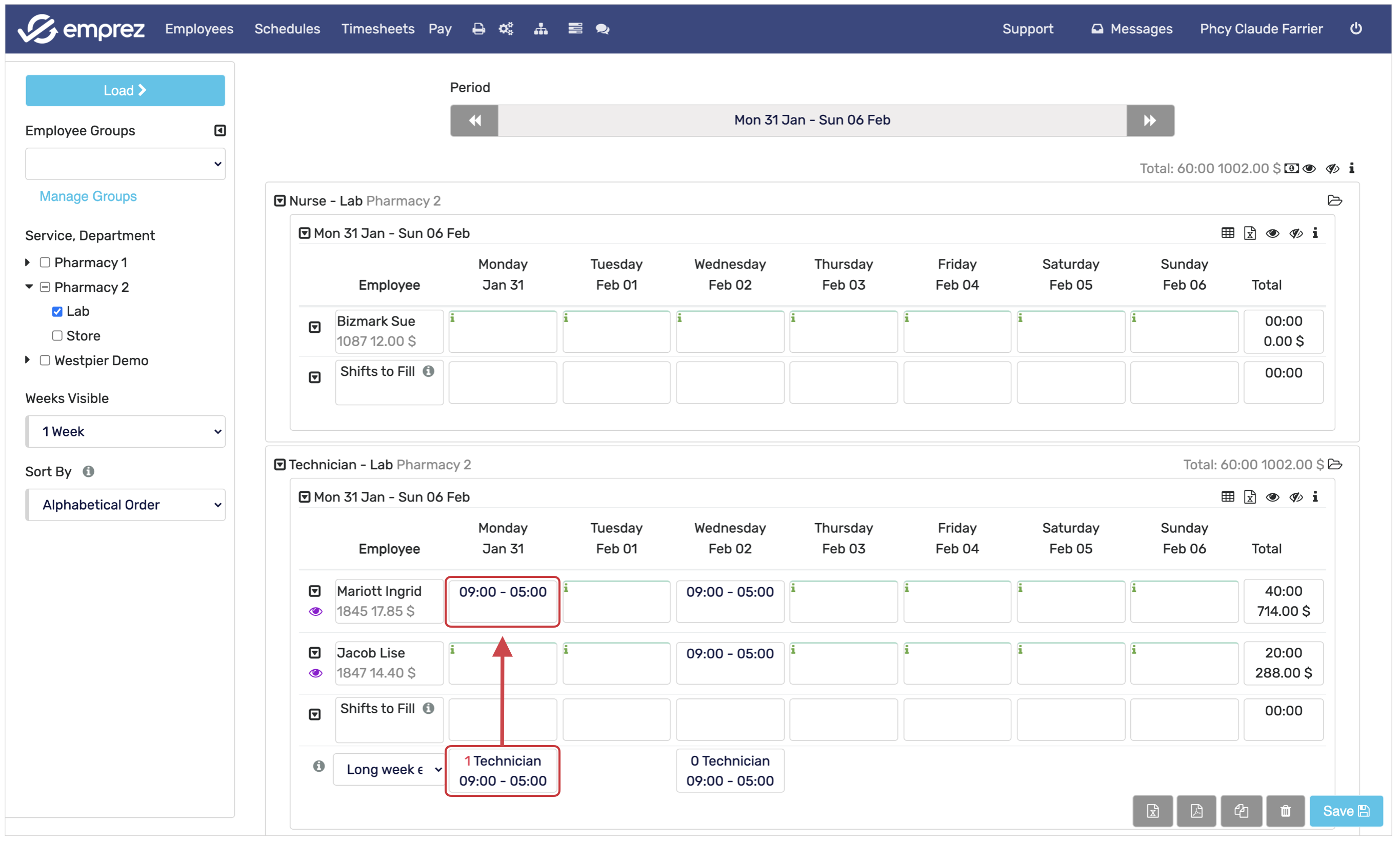Viewport: 1400px width, 842px height.
Task: Click the power logout icon
Action: [x=1355, y=29]
